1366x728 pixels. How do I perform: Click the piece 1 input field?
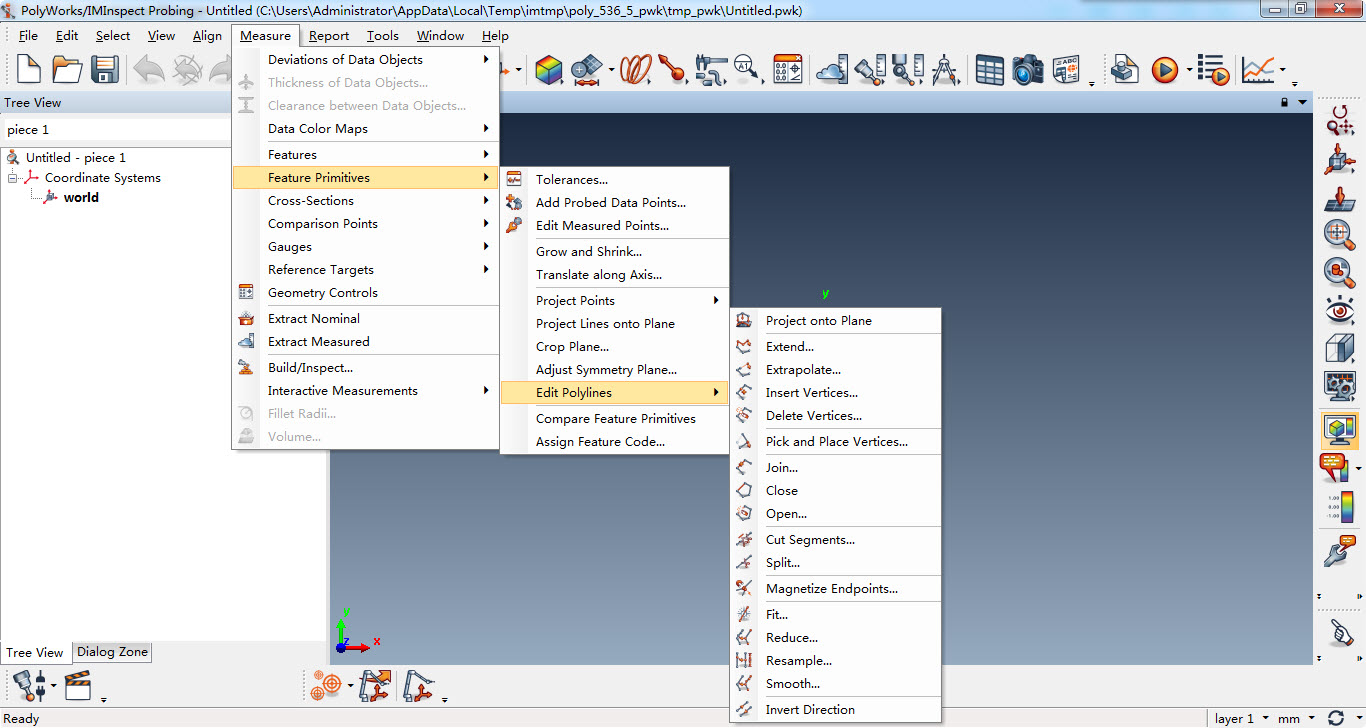118,130
